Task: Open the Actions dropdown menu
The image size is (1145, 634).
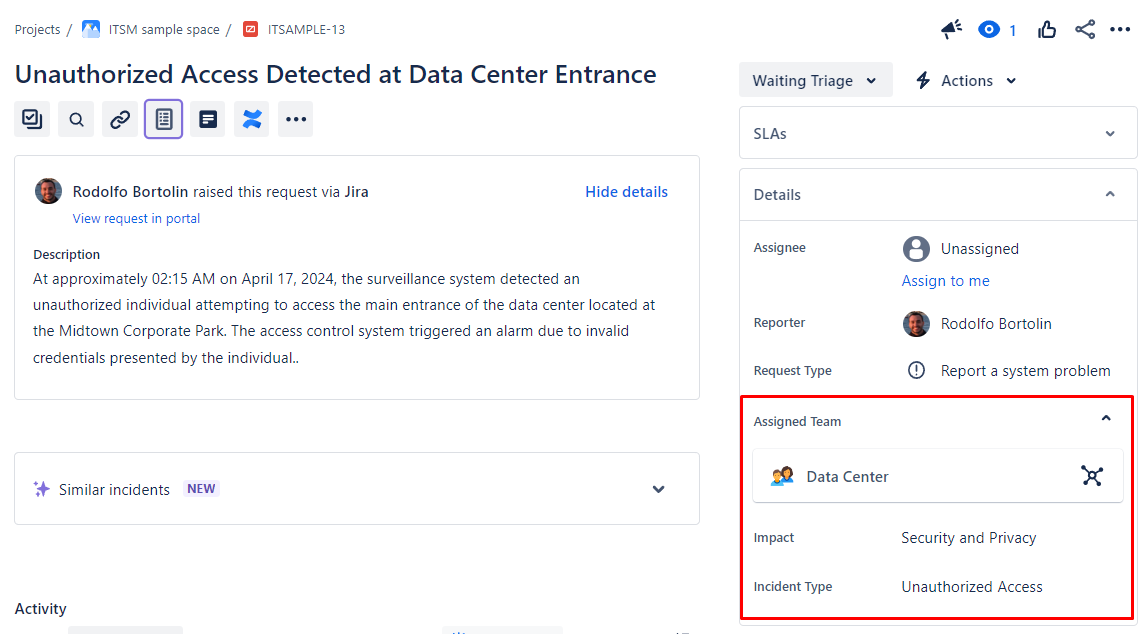Action: pos(966,81)
